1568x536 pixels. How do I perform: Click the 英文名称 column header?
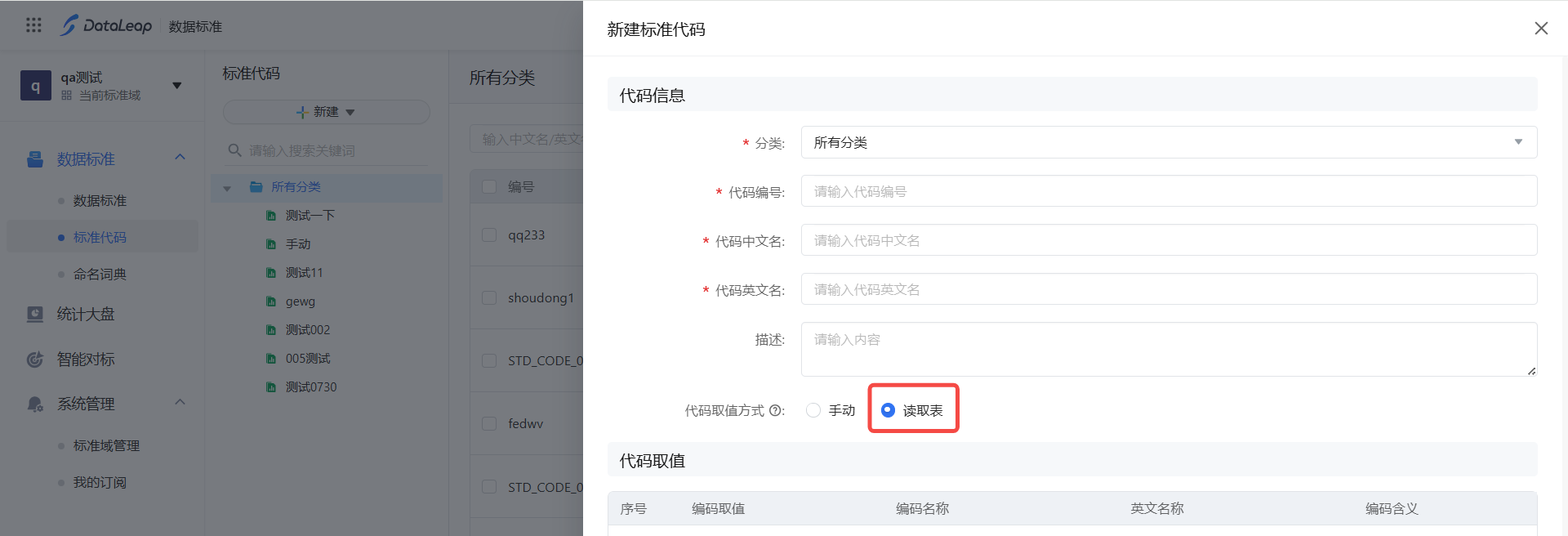(x=1156, y=509)
